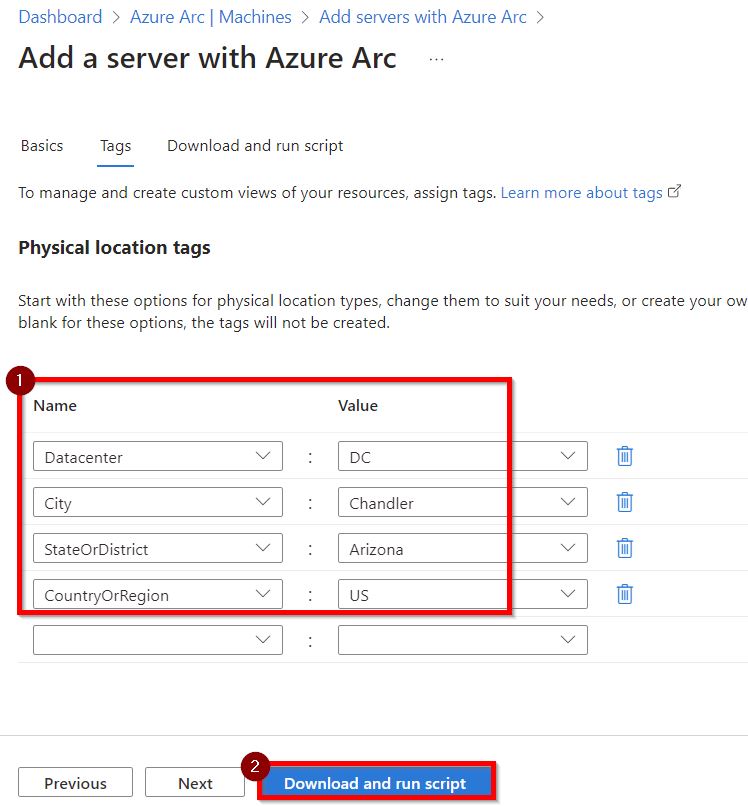The height and width of the screenshot is (806, 748).
Task: Select the Name column header
Action: pyautogui.click(x=55, y=406)
